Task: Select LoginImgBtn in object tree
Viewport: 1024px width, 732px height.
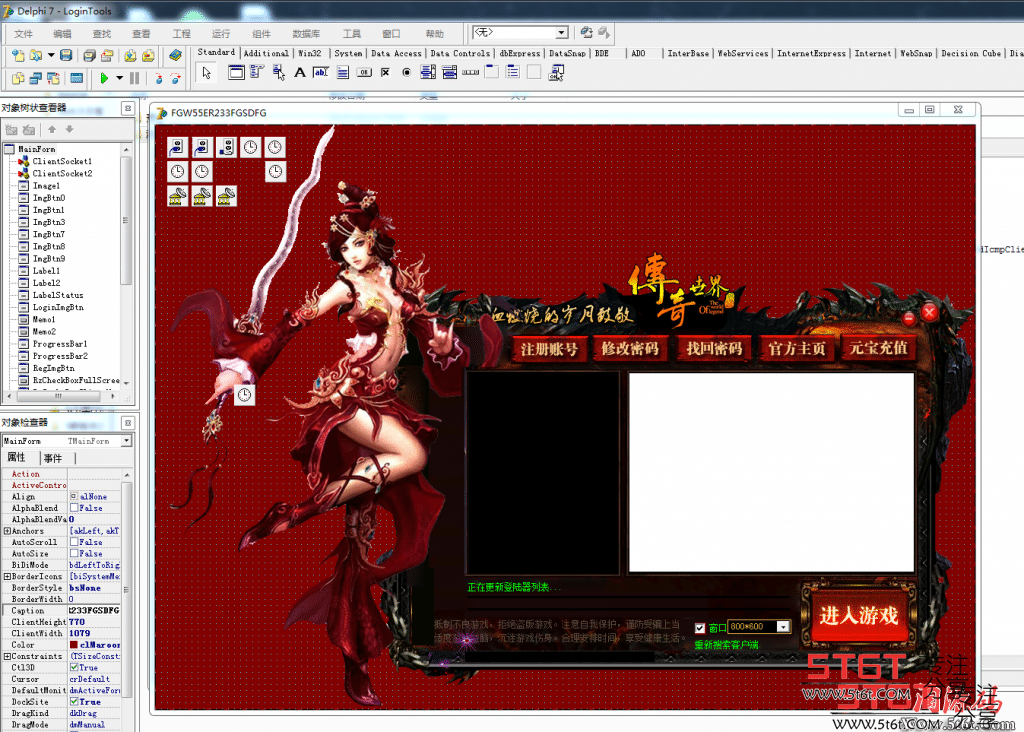Action: [x=57, y=308]
